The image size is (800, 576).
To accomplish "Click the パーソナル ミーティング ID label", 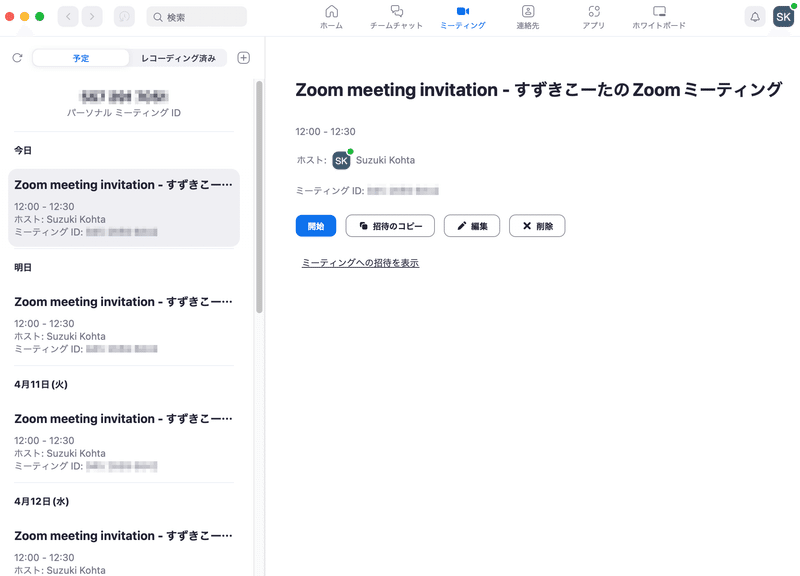I will (124, 113).
